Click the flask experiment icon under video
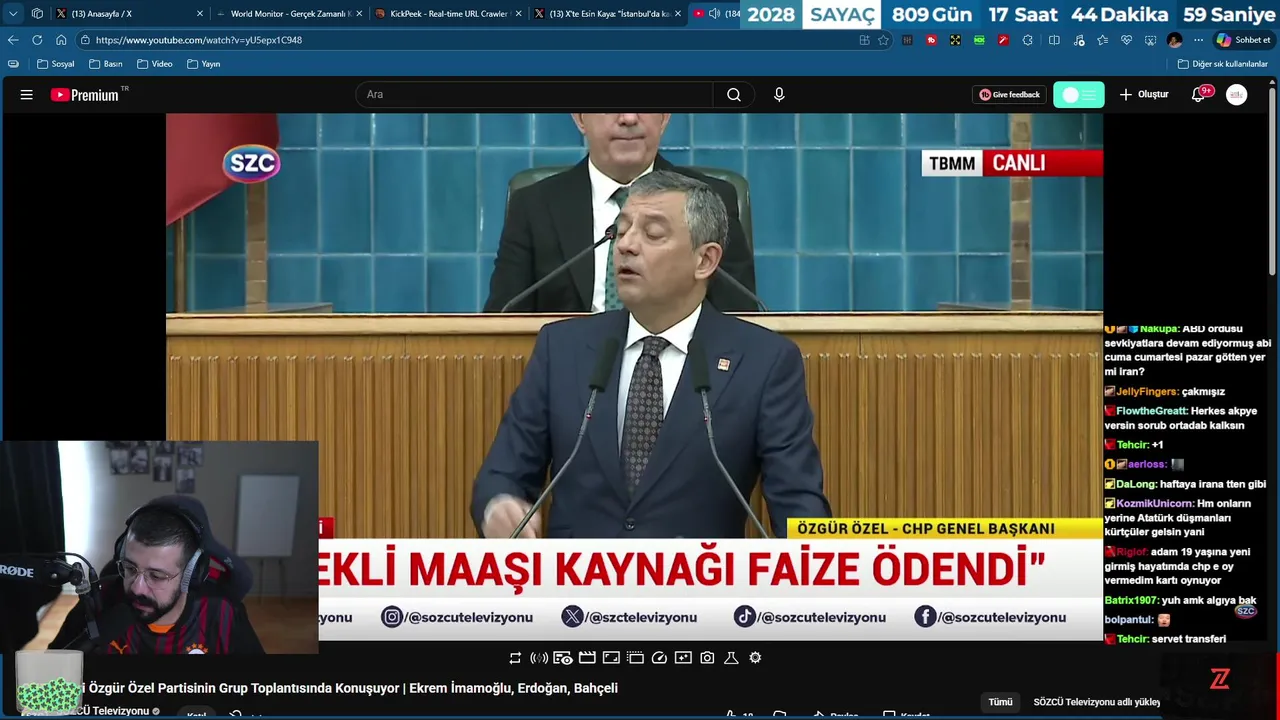Viewport: 1280px width, 720px height. coord(731,658)
